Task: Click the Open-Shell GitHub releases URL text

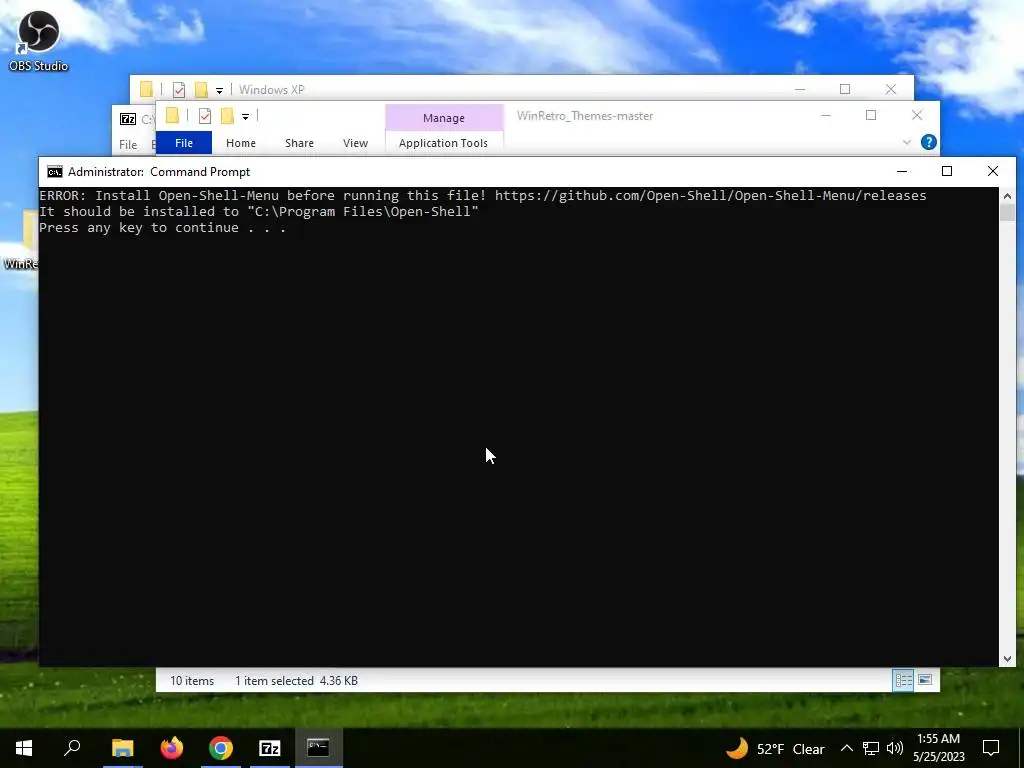Action: click(711, 195)
